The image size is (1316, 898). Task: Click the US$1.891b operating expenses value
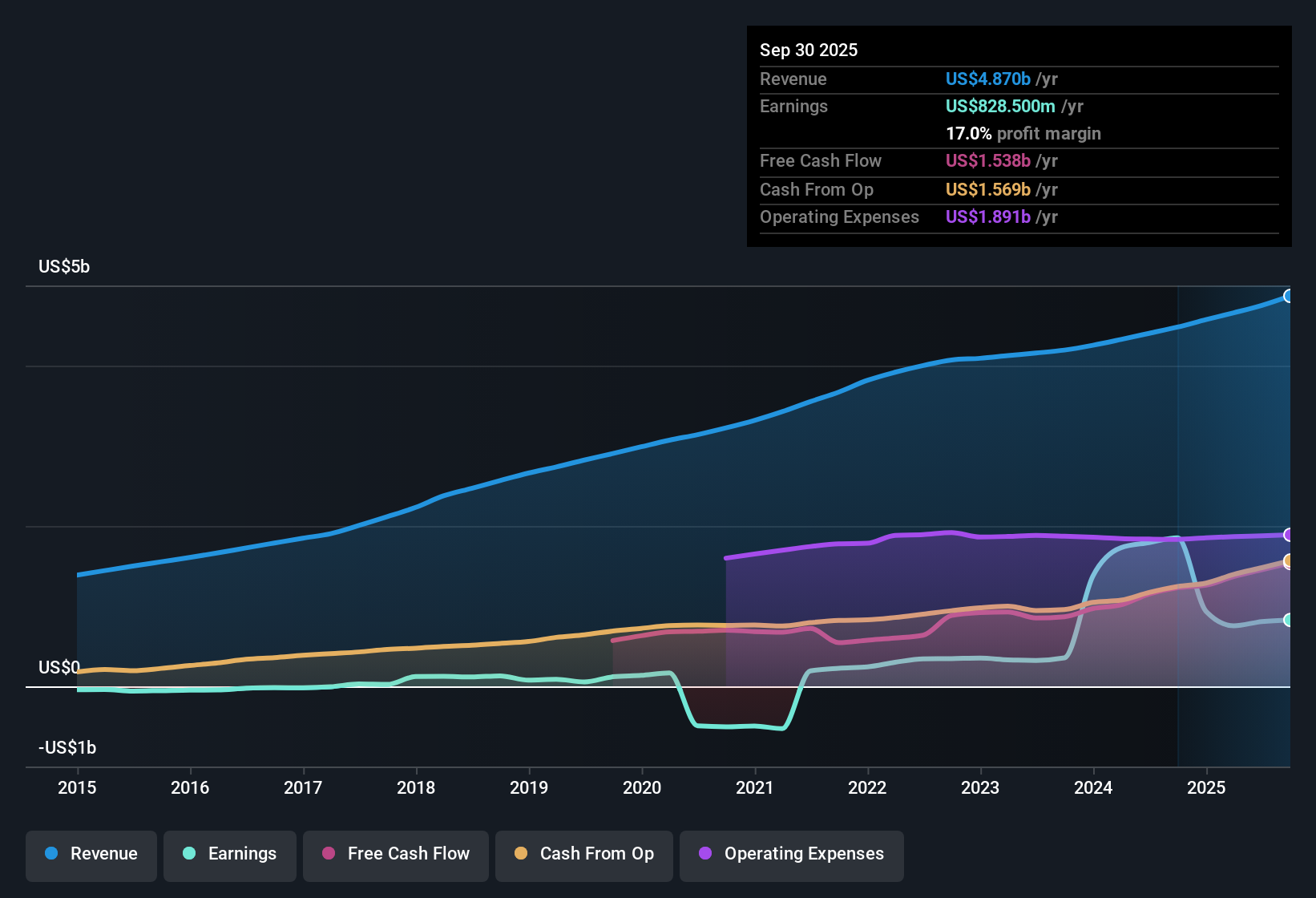(988, 216)
